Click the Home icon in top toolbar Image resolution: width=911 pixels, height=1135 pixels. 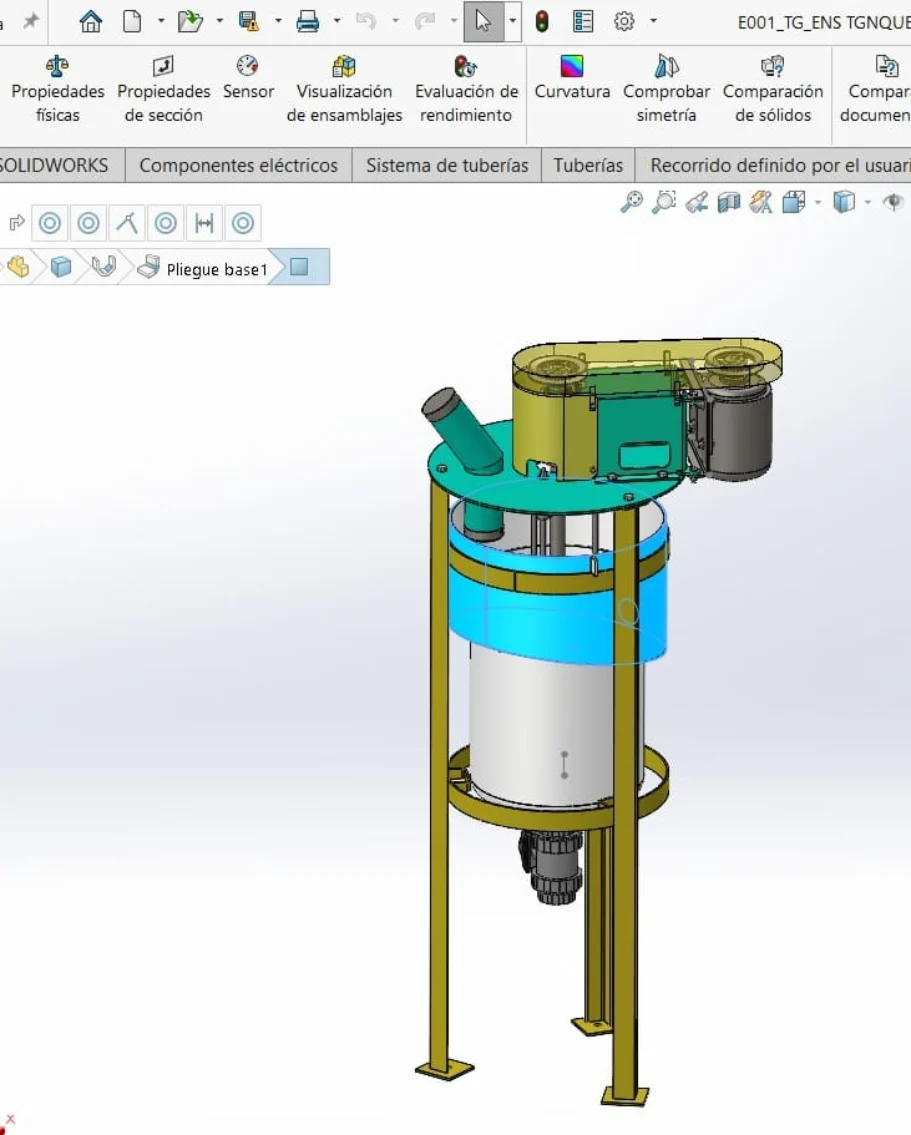(91, 21)
